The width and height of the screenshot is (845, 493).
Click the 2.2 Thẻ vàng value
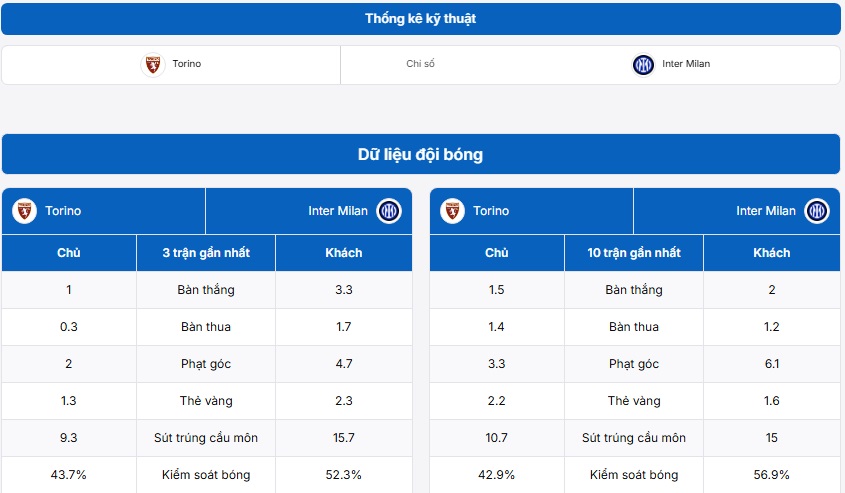[x=497, y=401]
